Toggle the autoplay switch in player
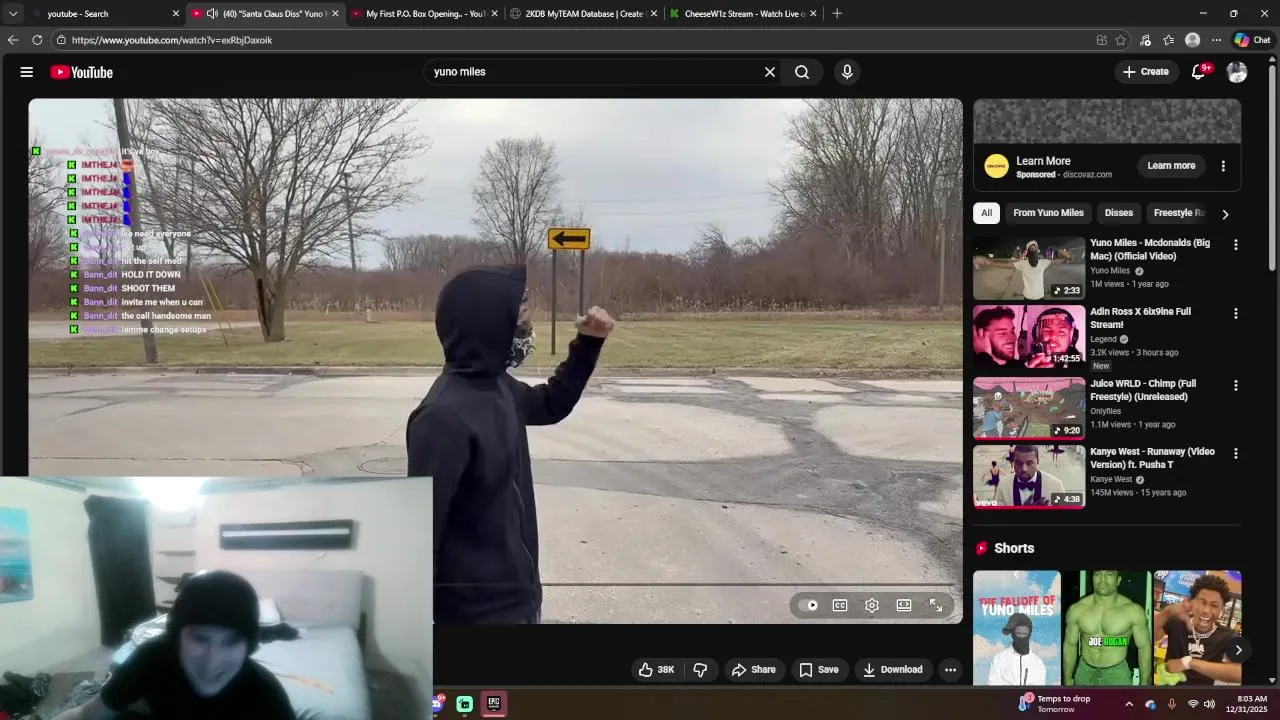The image size is (1280, 720). pyautogui.click(x=811, y=605)
